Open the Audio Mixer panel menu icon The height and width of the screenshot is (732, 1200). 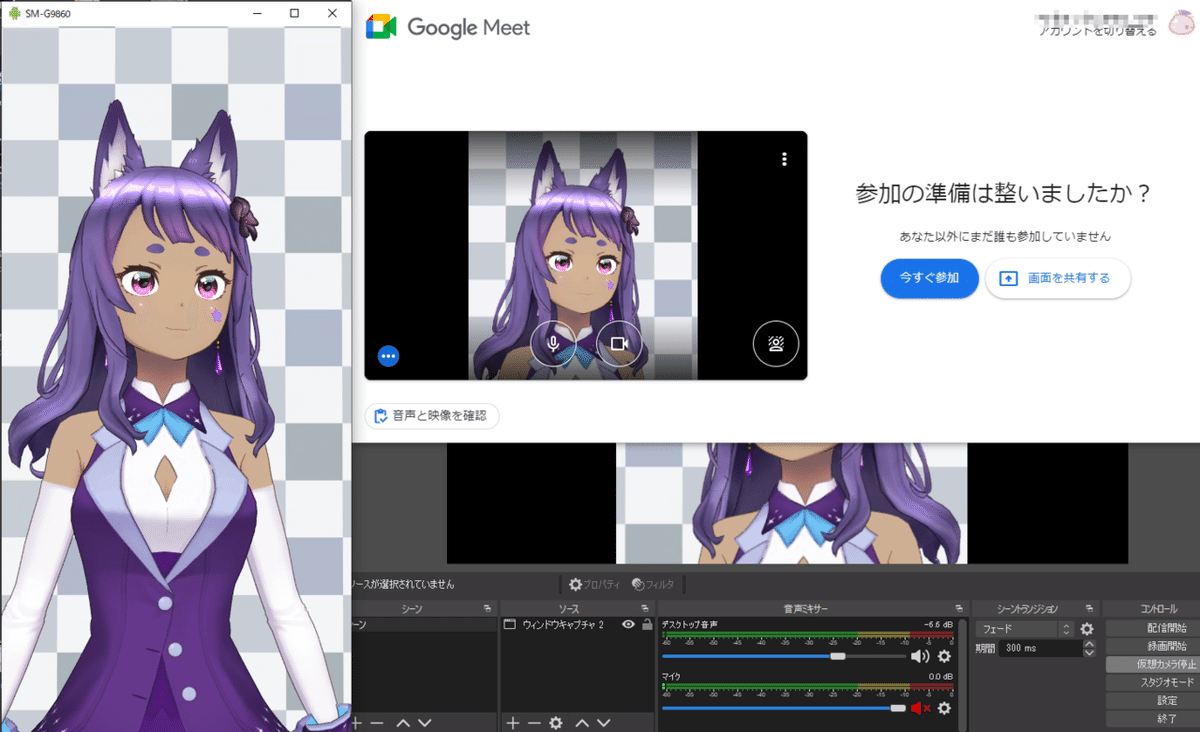960,608
